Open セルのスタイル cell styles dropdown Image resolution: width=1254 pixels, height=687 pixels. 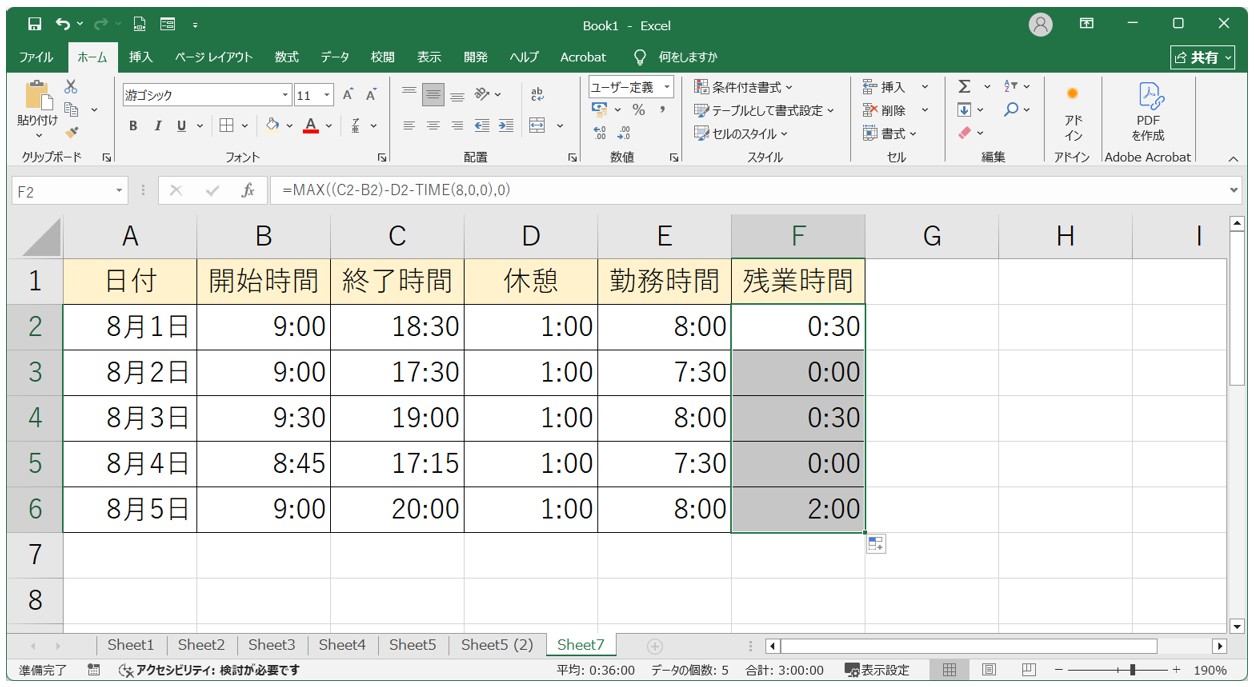point(741,133)
